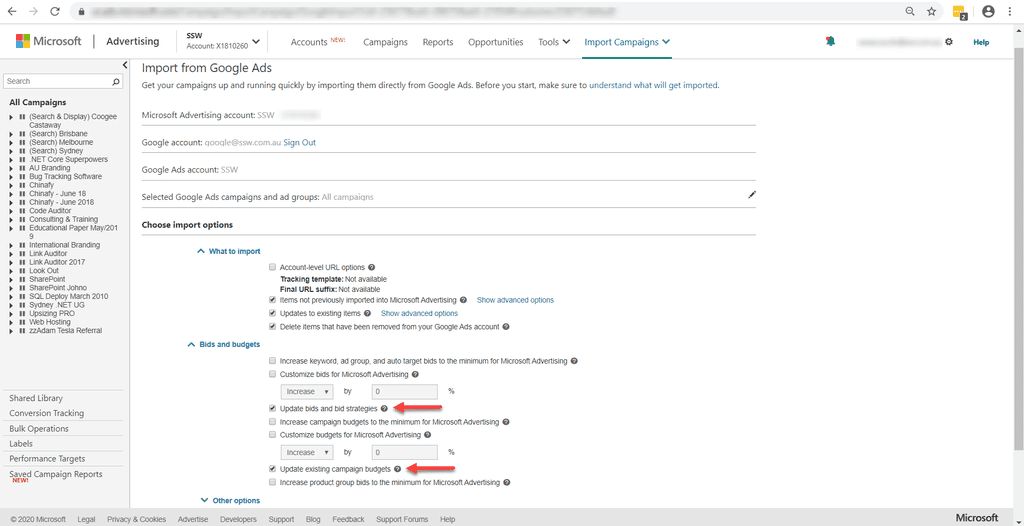
Task: Click the Sign Out link
Action: [299, 143]
